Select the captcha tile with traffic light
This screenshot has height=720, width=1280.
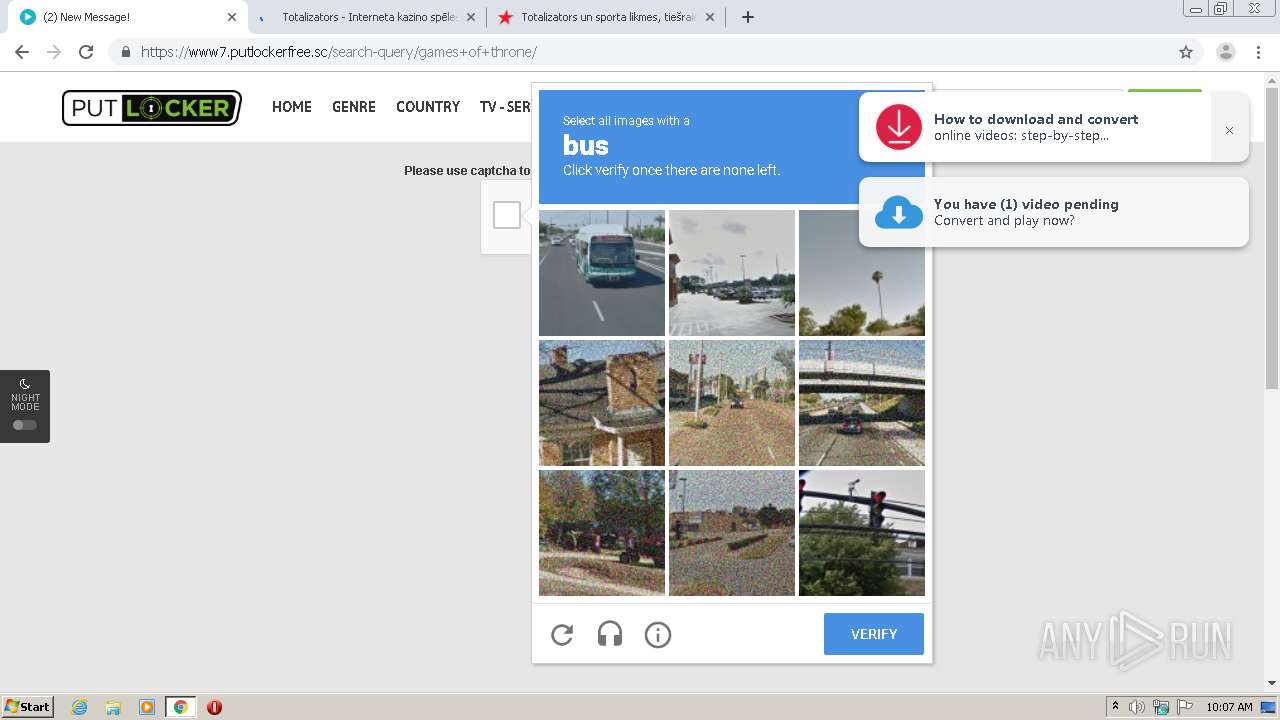coord(862,533)
